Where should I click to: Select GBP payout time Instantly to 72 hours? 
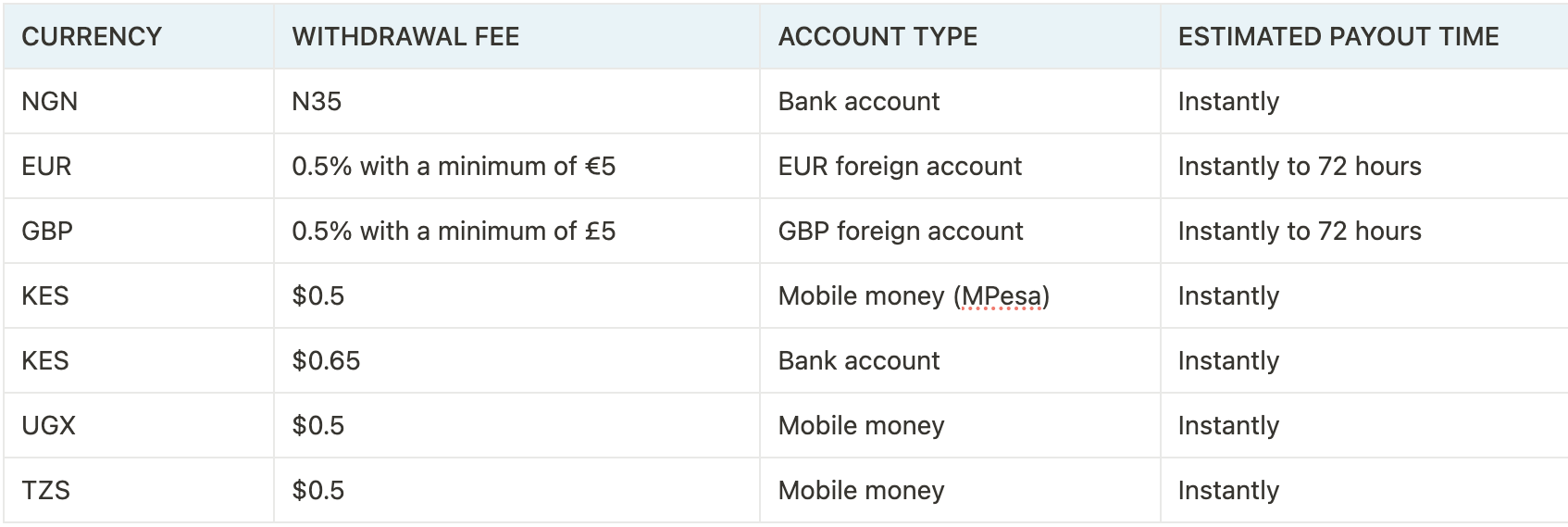pyautogui.click(x=1363, y=231)
